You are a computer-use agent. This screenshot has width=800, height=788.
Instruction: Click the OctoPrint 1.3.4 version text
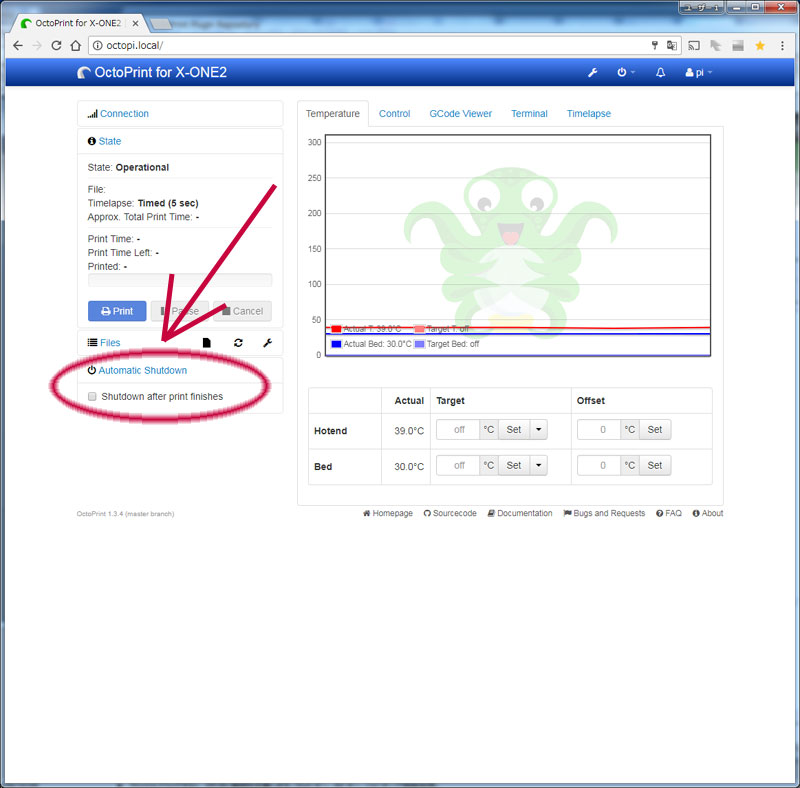point(126,514)
